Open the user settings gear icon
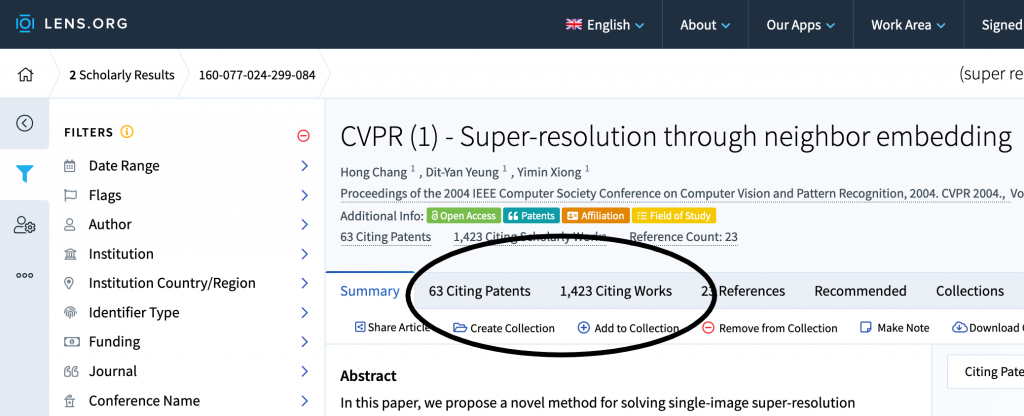This screenshot has width=1024, height=416. click(25, 225)
